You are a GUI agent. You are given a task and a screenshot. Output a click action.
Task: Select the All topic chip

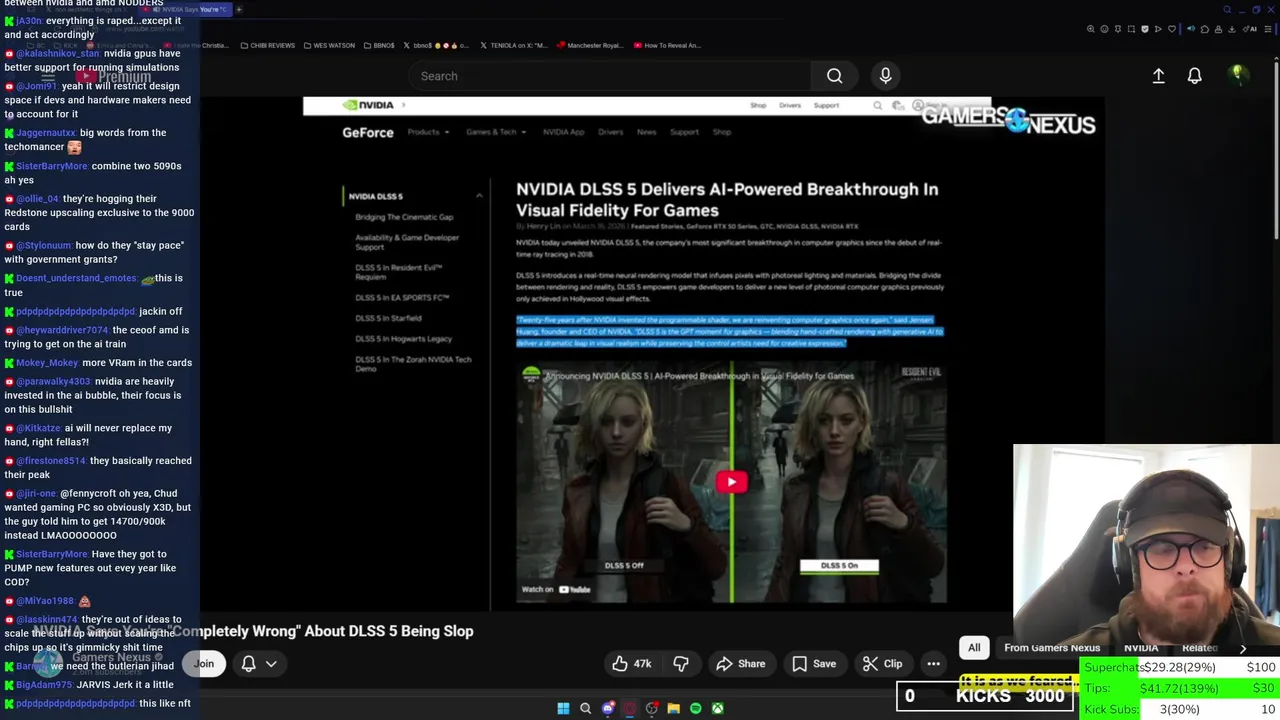[974, 648]
